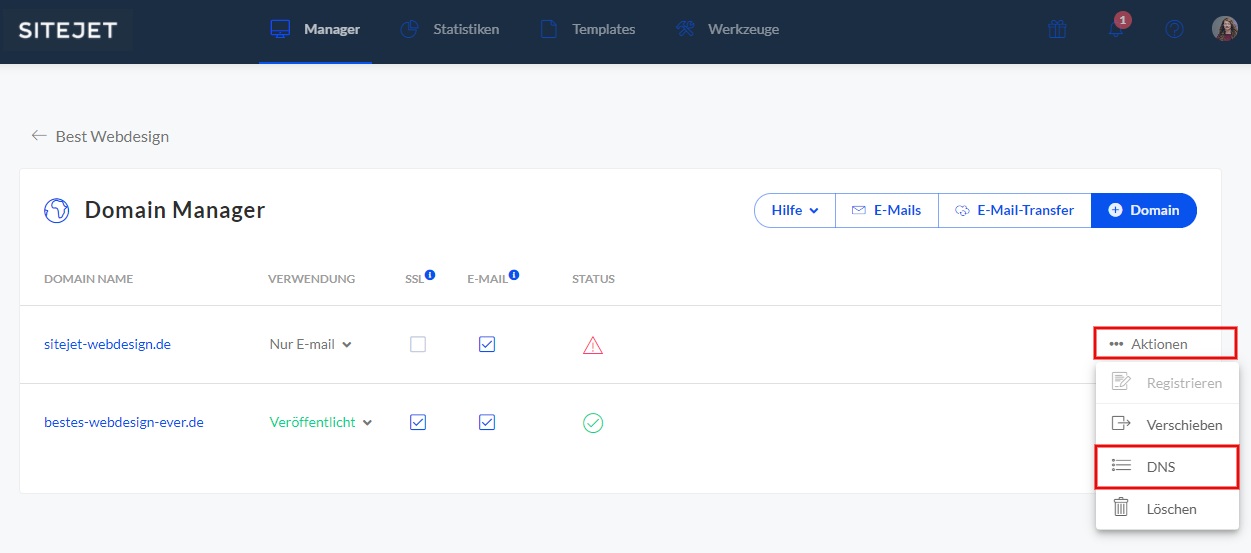1251x553 pixels.
Task: Toggle SSL checkbox for bestes-webdesign-ever.de
Action: (418, 422)
